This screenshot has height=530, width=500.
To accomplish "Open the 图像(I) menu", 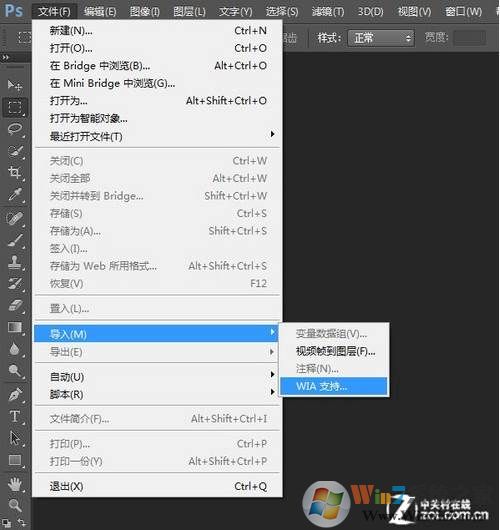I will (x=145, y=12).
